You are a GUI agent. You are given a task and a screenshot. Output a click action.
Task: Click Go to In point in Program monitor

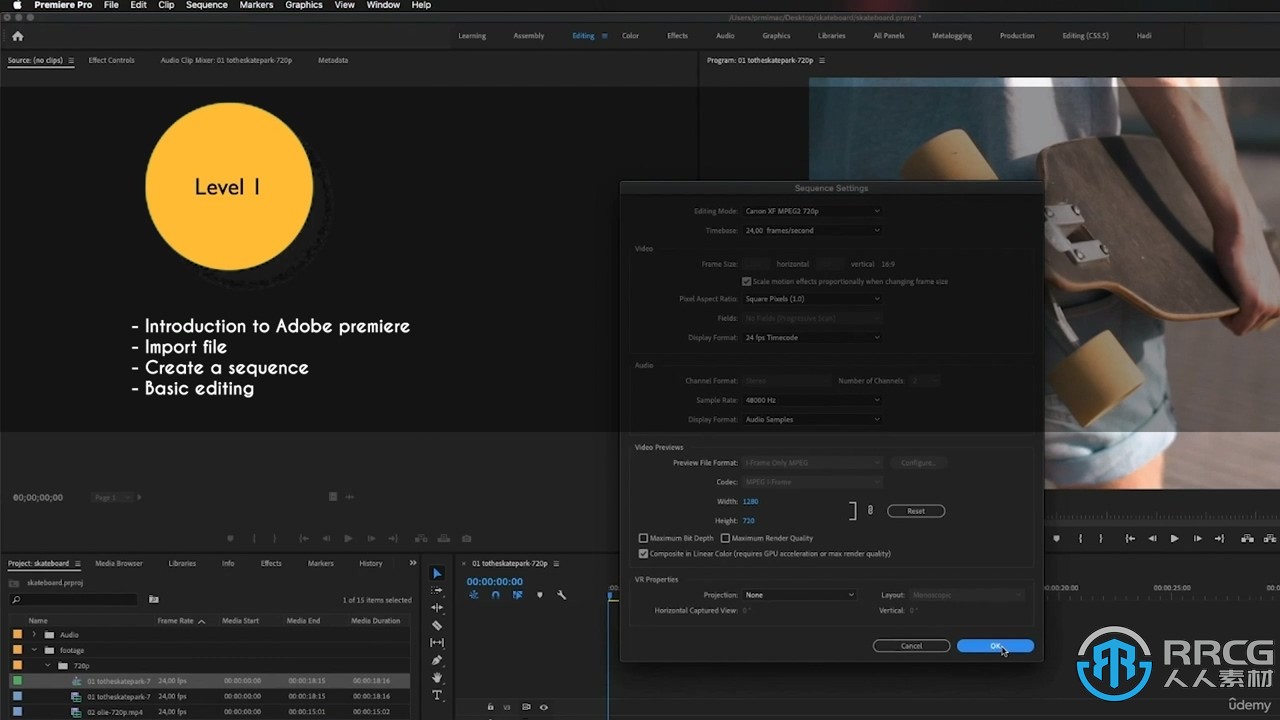[1129, 538]
